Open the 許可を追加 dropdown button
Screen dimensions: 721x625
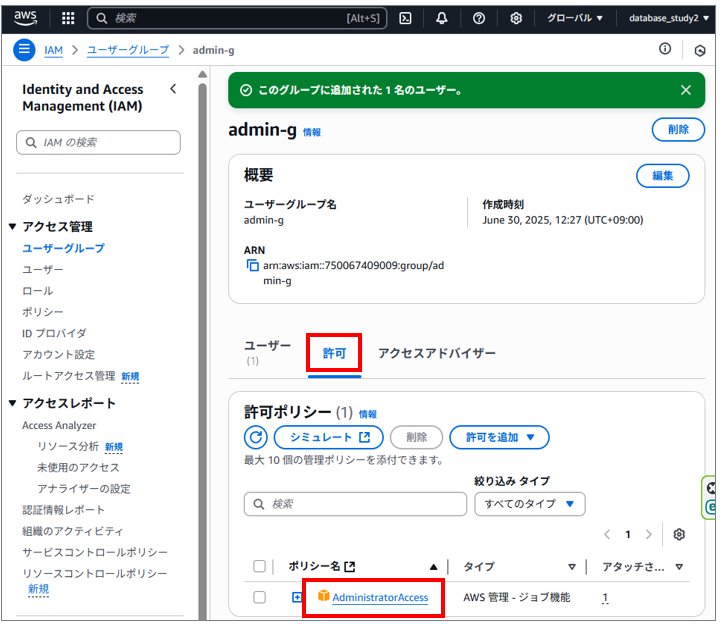(499, 437)
